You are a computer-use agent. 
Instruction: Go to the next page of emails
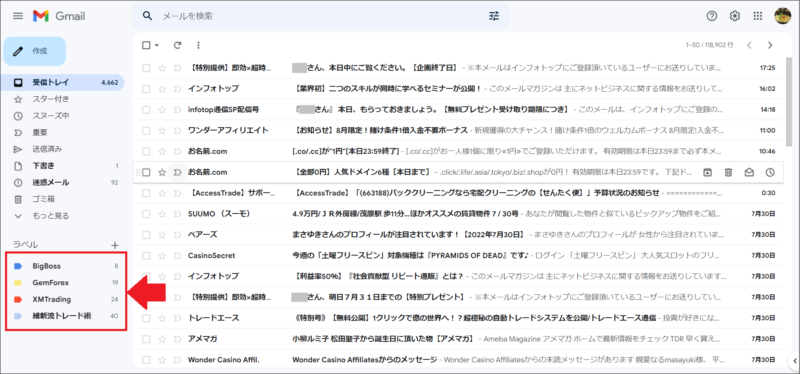(770, 45)
